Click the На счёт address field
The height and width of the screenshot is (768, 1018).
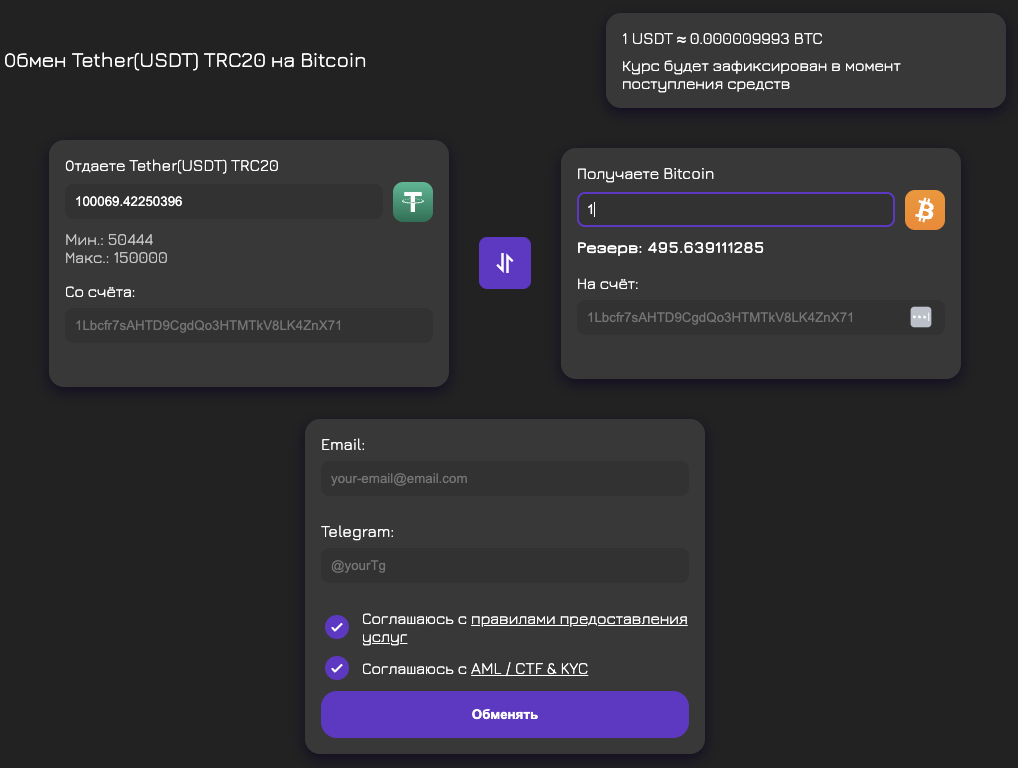(x=740, y=317)
